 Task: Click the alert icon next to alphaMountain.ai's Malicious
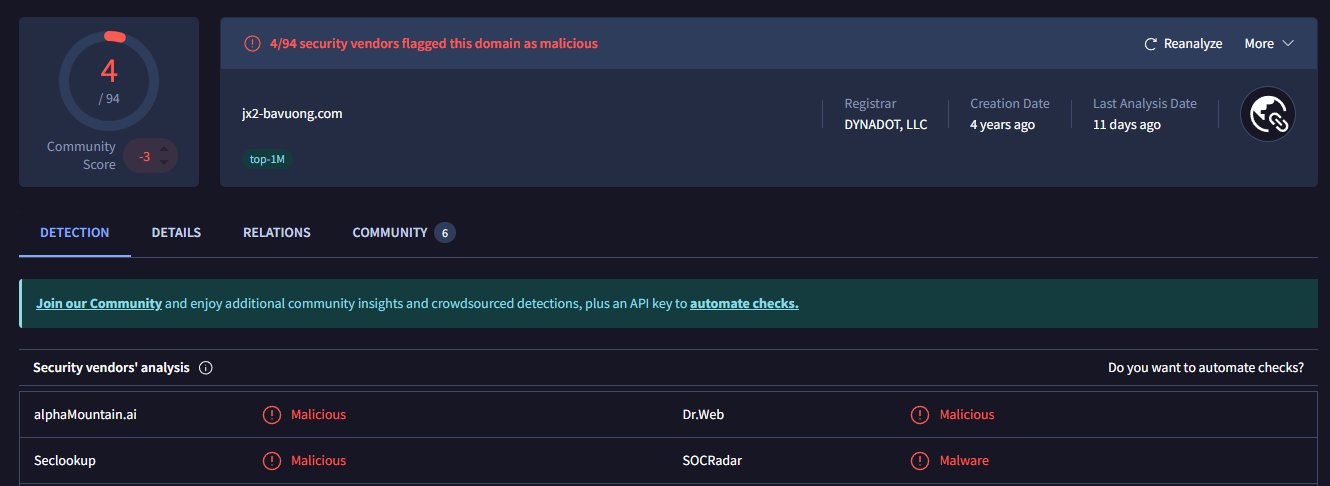(x=272, y=415)
